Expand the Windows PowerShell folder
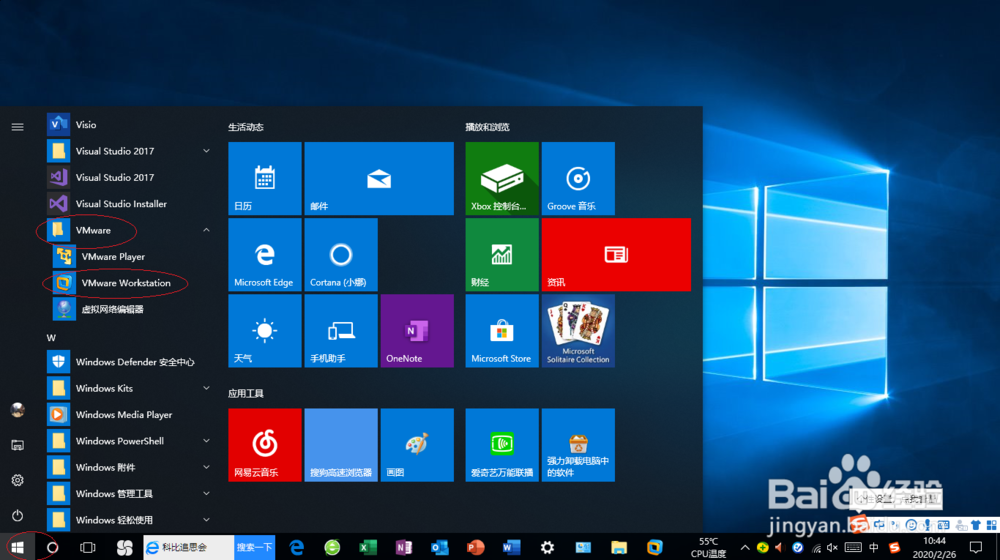This screenshot has width=1000, height=560. (x=128, y=441)
